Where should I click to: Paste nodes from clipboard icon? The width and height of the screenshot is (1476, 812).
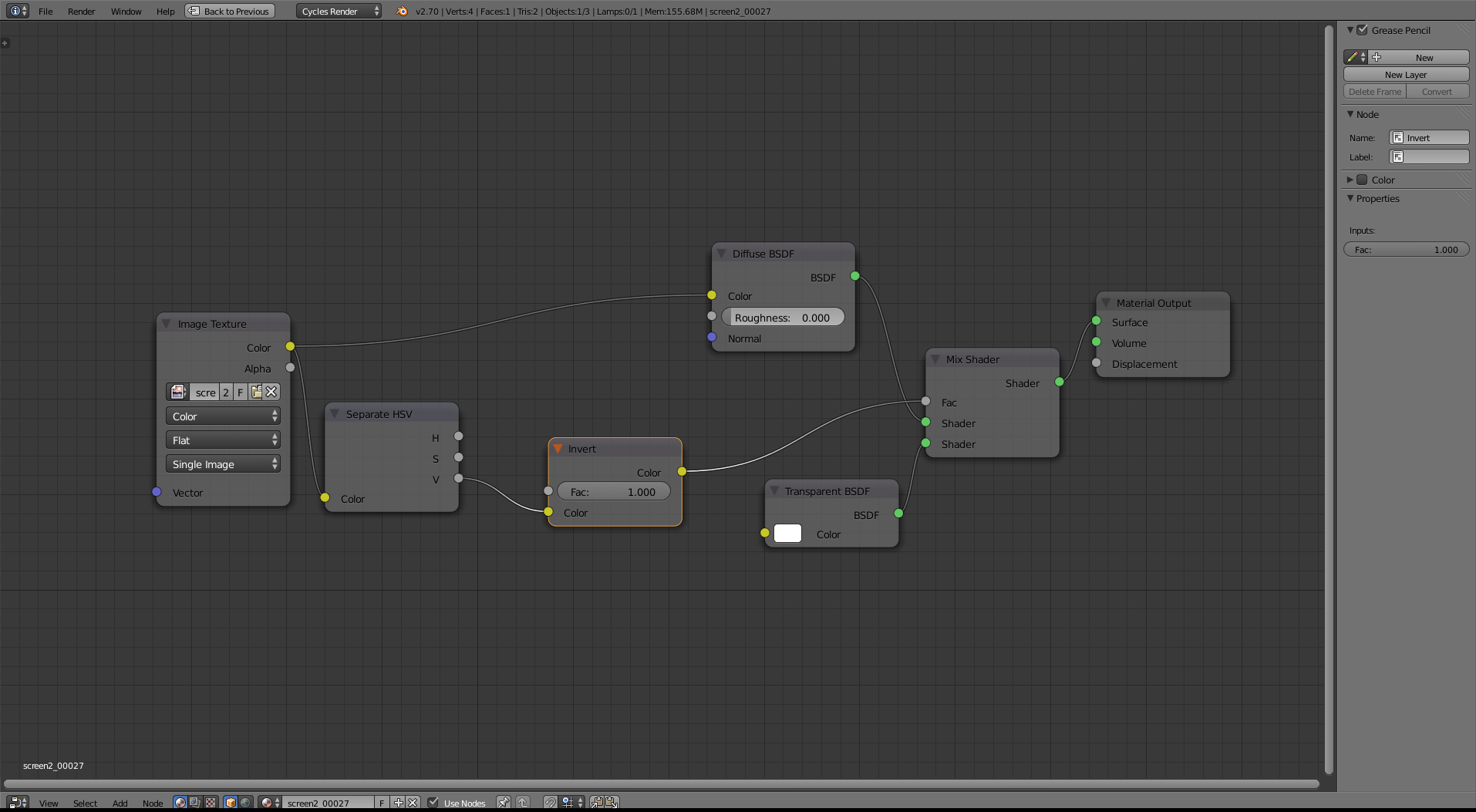pos(612,803)
